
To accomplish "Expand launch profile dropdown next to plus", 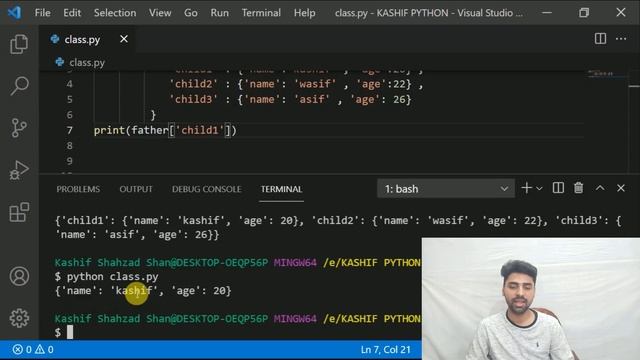I will coord(539,189).
